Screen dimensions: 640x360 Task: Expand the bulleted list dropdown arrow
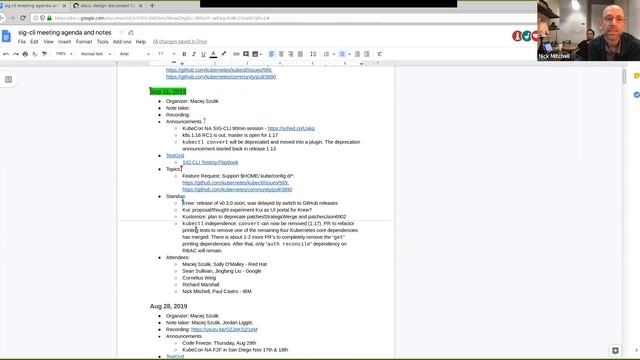(349, 54)
